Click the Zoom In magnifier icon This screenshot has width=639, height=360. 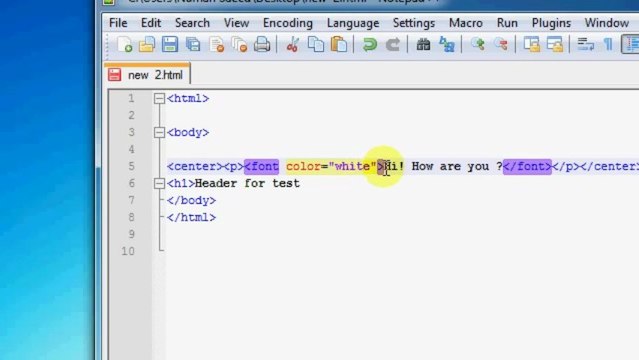[x=478, y=44]
